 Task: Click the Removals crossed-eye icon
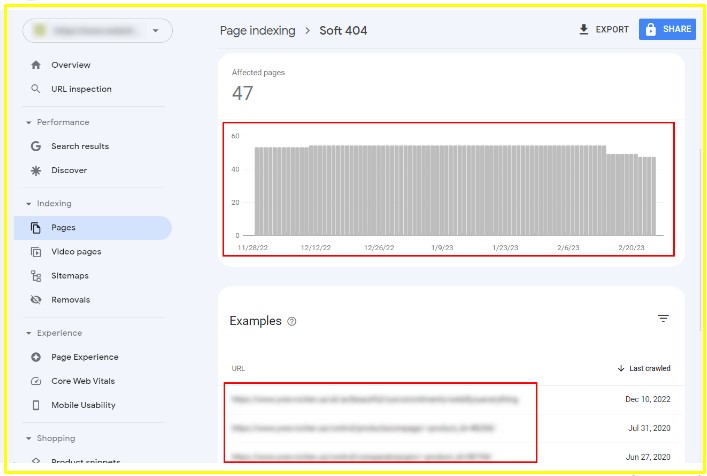click(x=36, y=300)
